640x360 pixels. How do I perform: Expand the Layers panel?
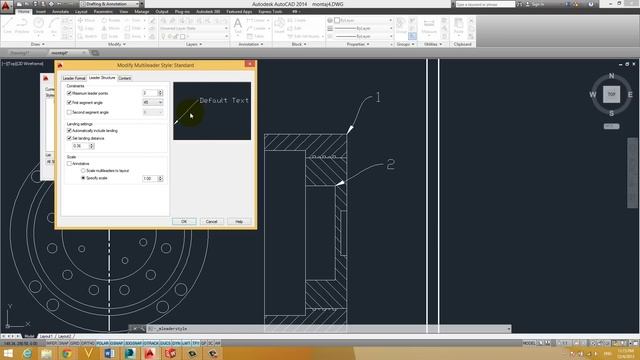point(194,44)
